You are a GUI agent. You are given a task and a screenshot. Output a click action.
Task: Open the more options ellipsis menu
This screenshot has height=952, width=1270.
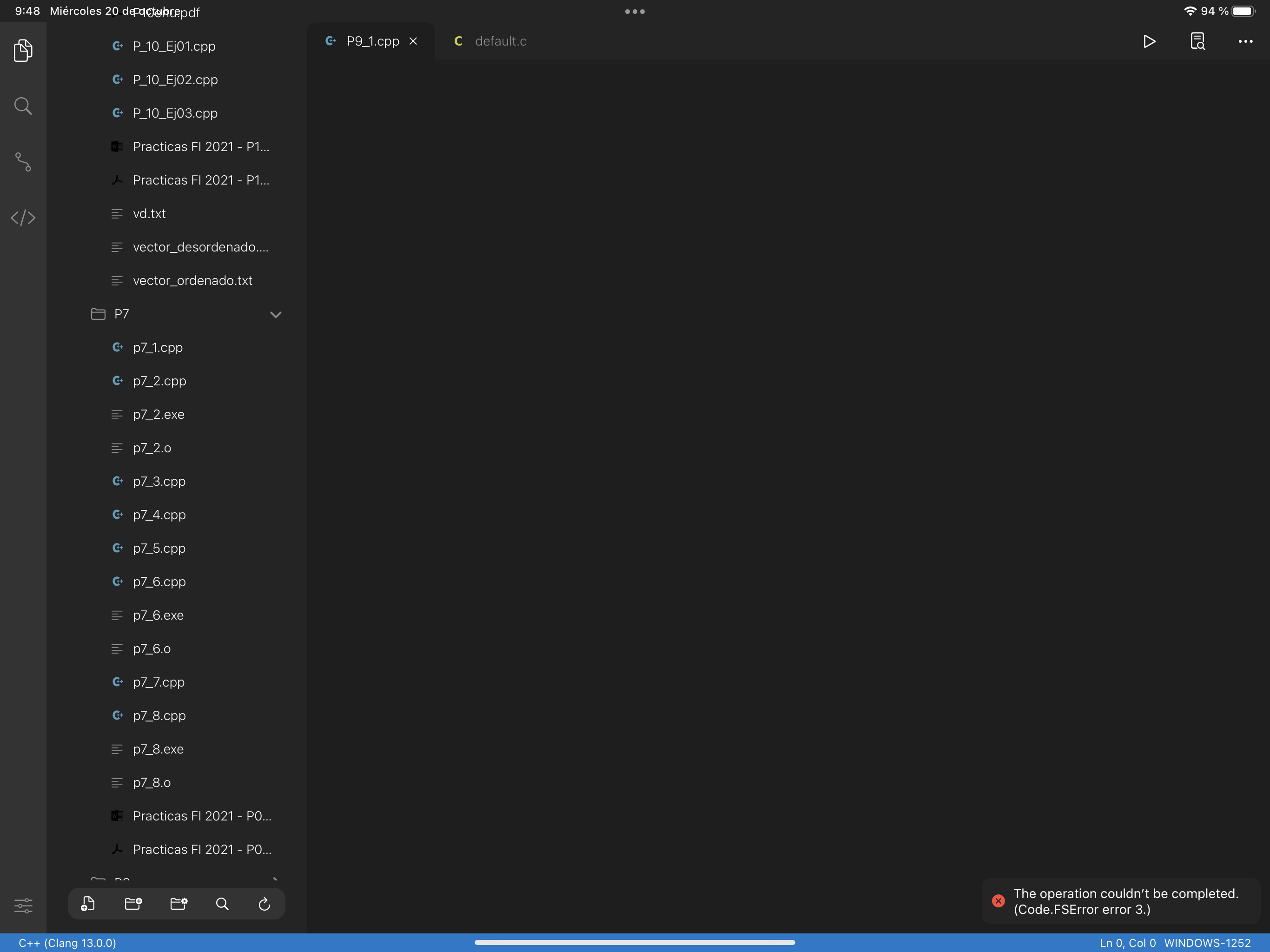pyautogui.click(x=1245, y=41)
